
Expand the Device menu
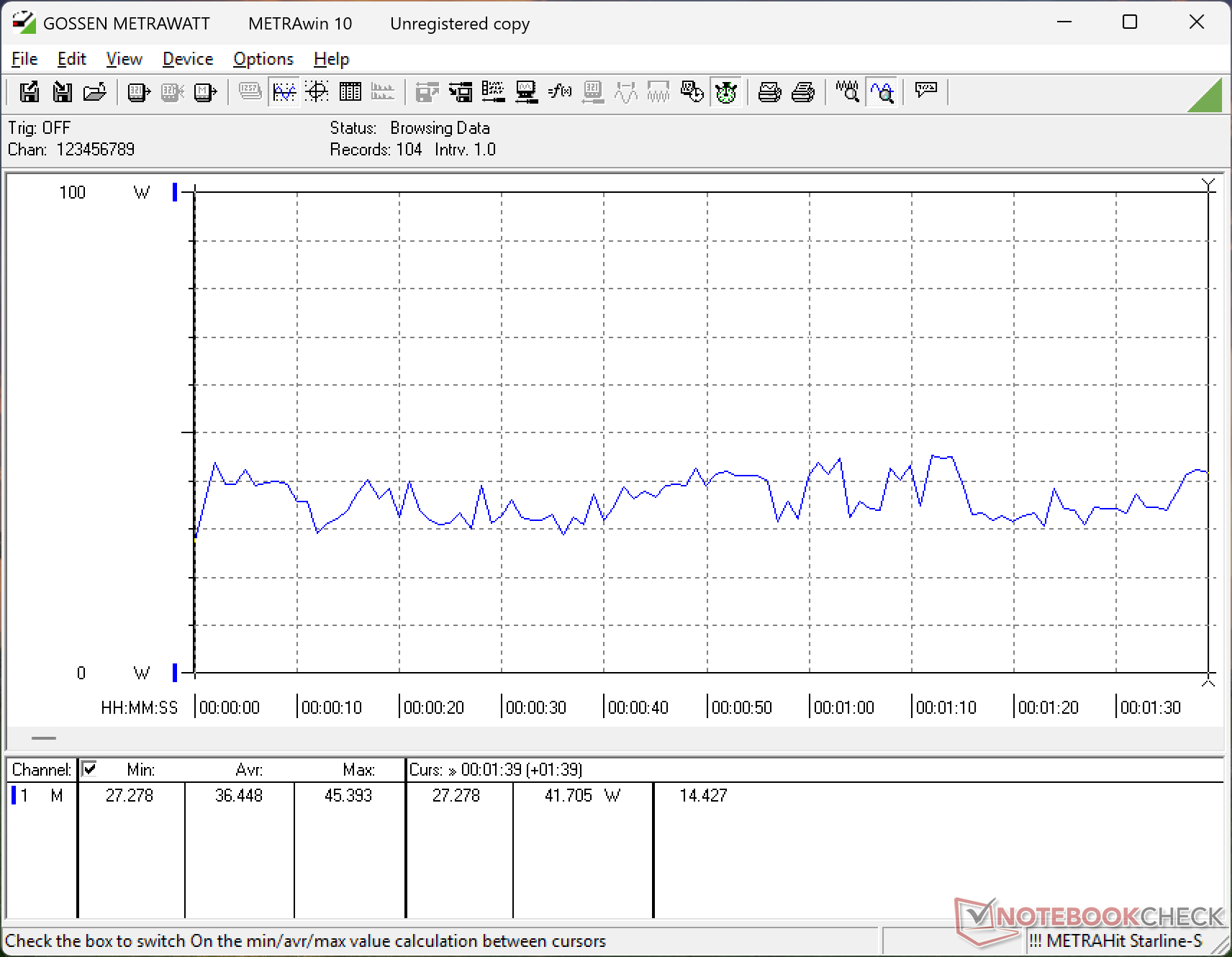[x=188, y=59]
